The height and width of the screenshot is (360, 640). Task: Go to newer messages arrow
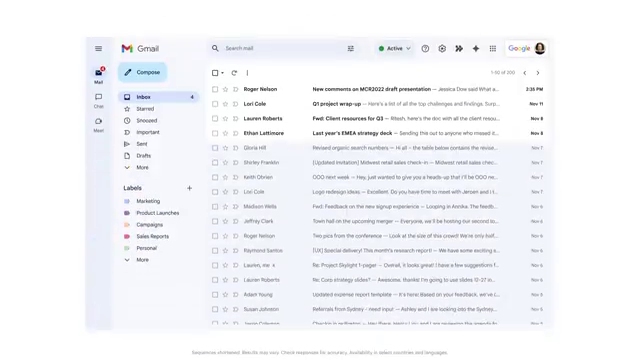pyautogui.click(x=525, y=73)
